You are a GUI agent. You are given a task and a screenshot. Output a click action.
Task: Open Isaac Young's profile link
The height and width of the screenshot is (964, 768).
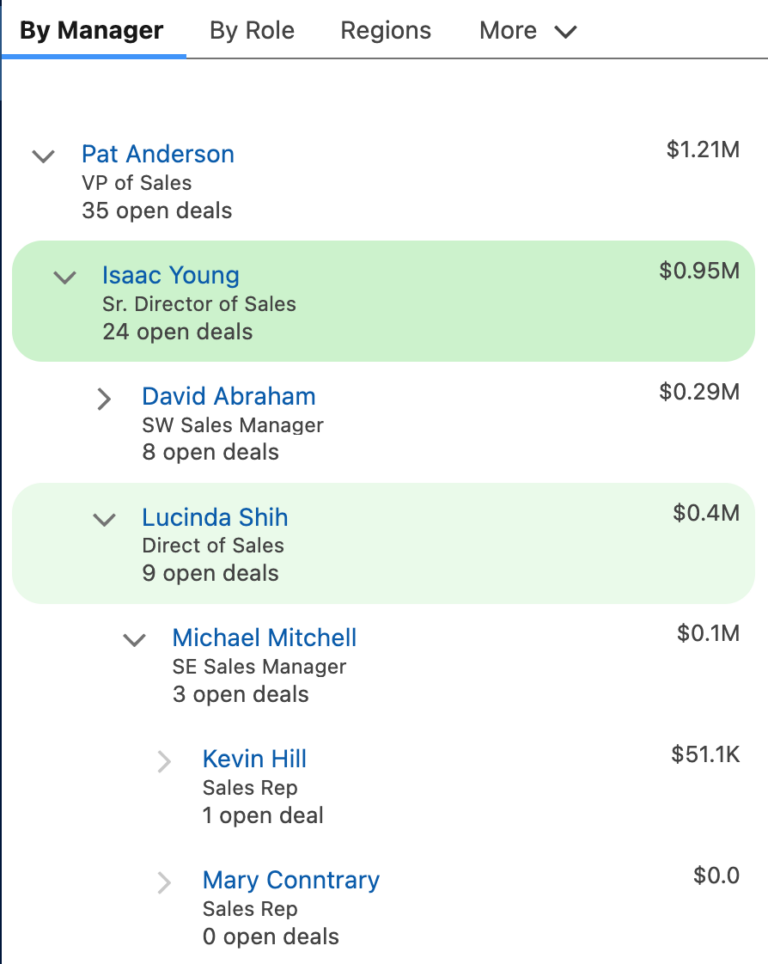coord(170,275)
